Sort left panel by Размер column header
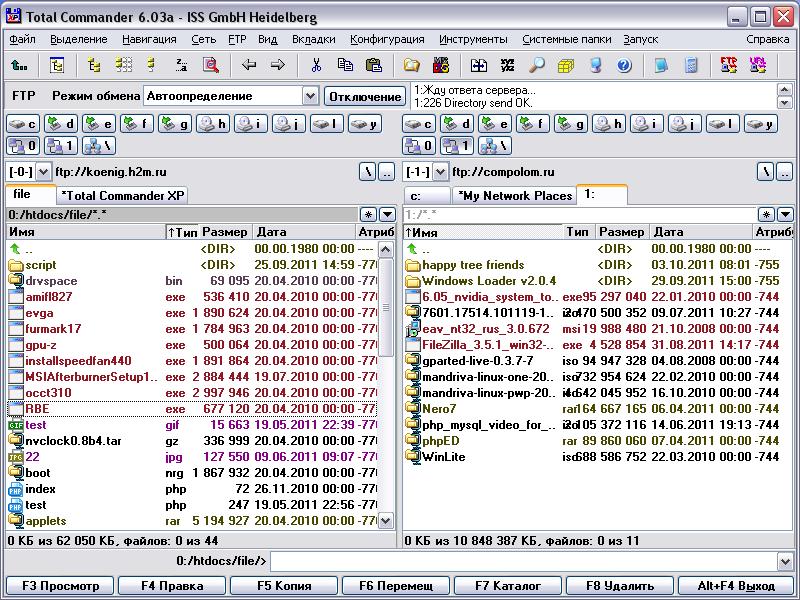800x600 pixels. (224, 232)
